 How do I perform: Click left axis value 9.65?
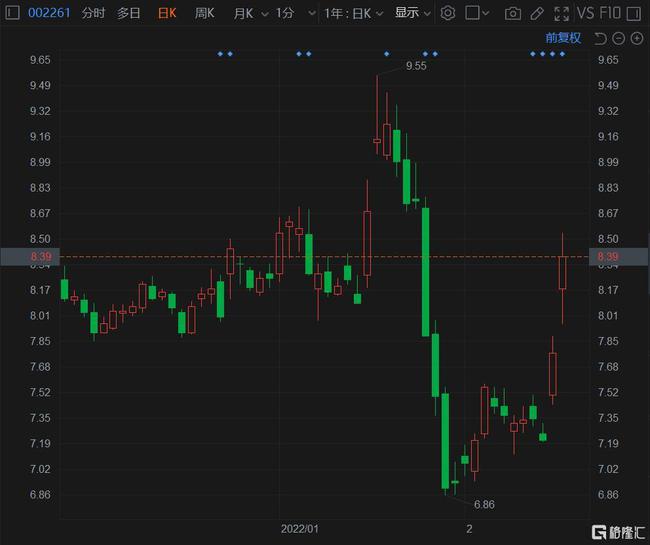coord(40,60)
